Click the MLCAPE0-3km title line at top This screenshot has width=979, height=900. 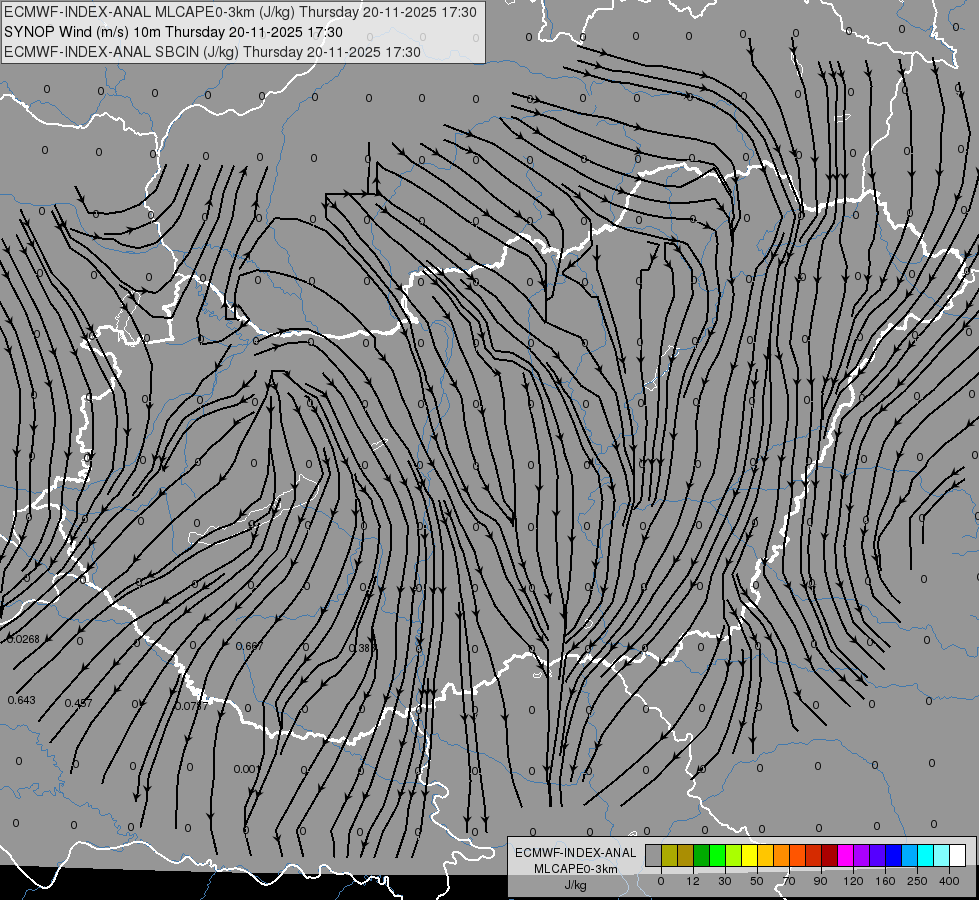(x=240, y=12)
